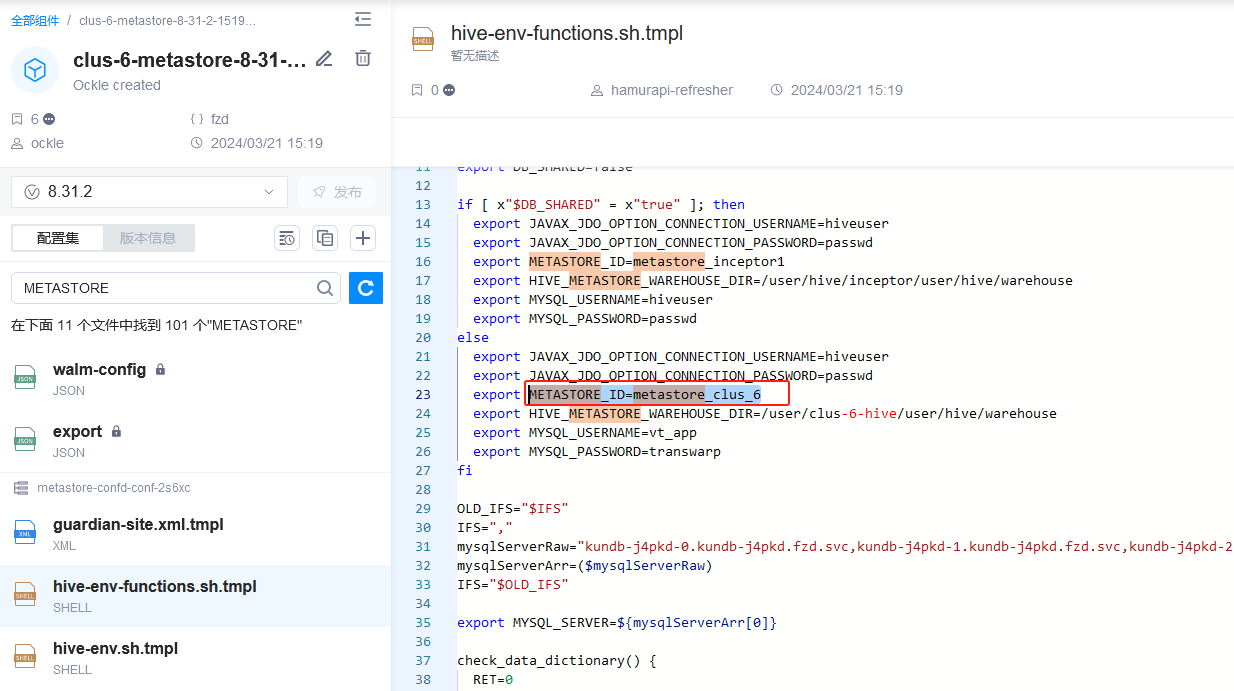
Task: Click the owner icon next to ockle
Action: [x=17, y=143]
